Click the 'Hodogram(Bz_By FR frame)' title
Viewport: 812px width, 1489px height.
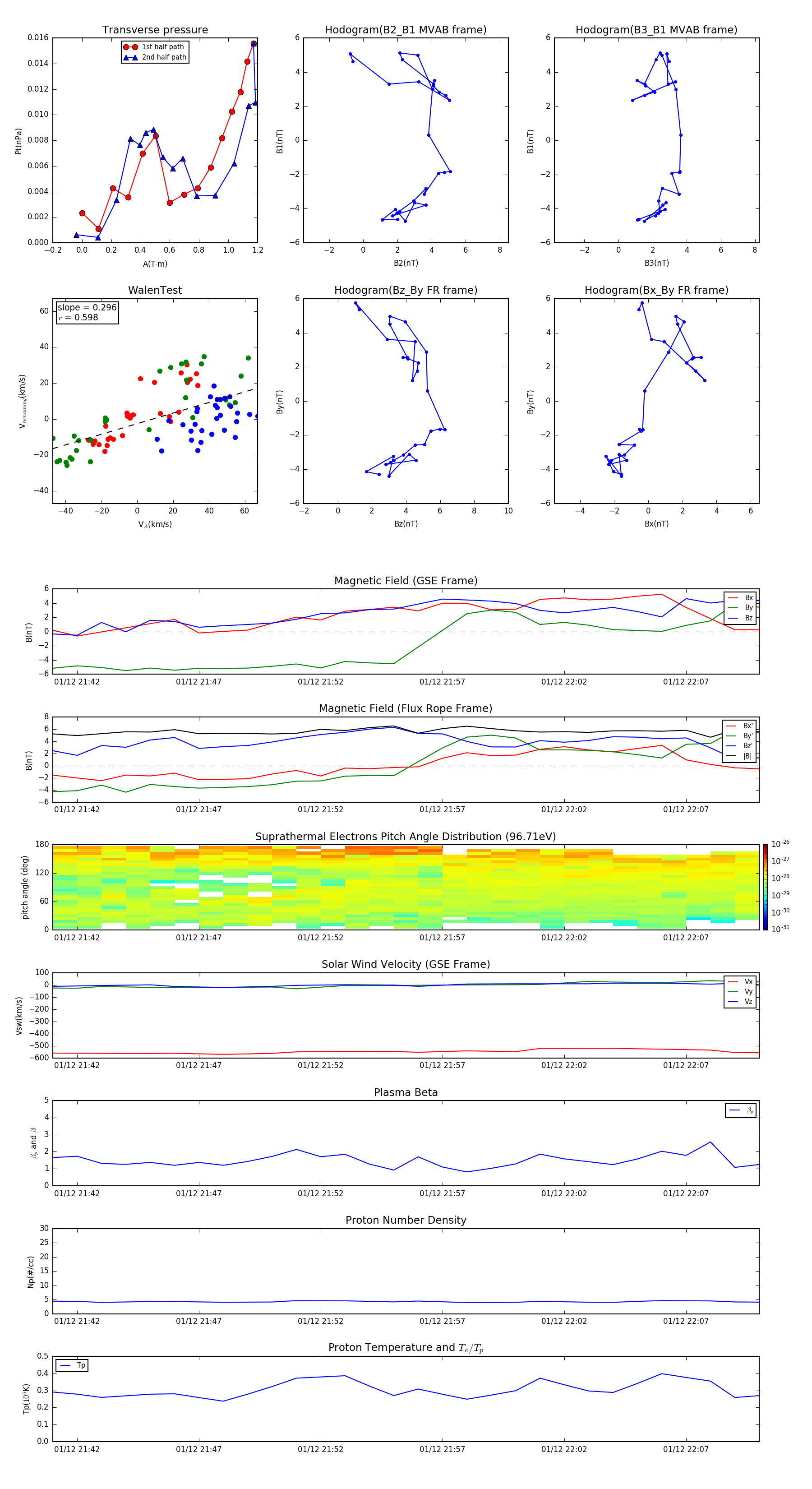click(x=406, y=290)
